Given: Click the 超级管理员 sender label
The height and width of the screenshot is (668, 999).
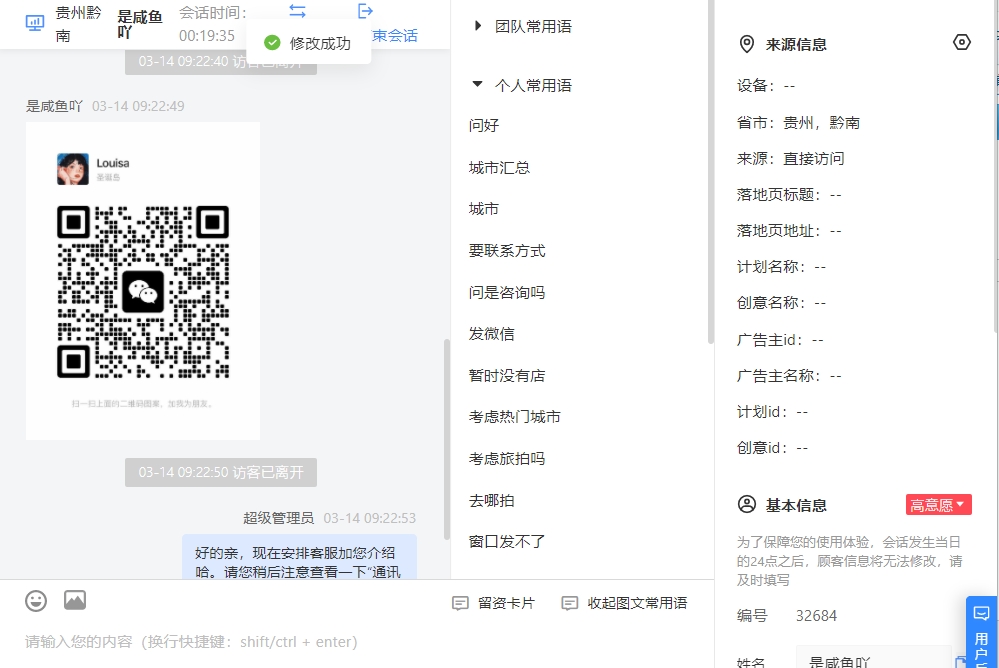Looking at the screenshot, I should click(278, 518).
